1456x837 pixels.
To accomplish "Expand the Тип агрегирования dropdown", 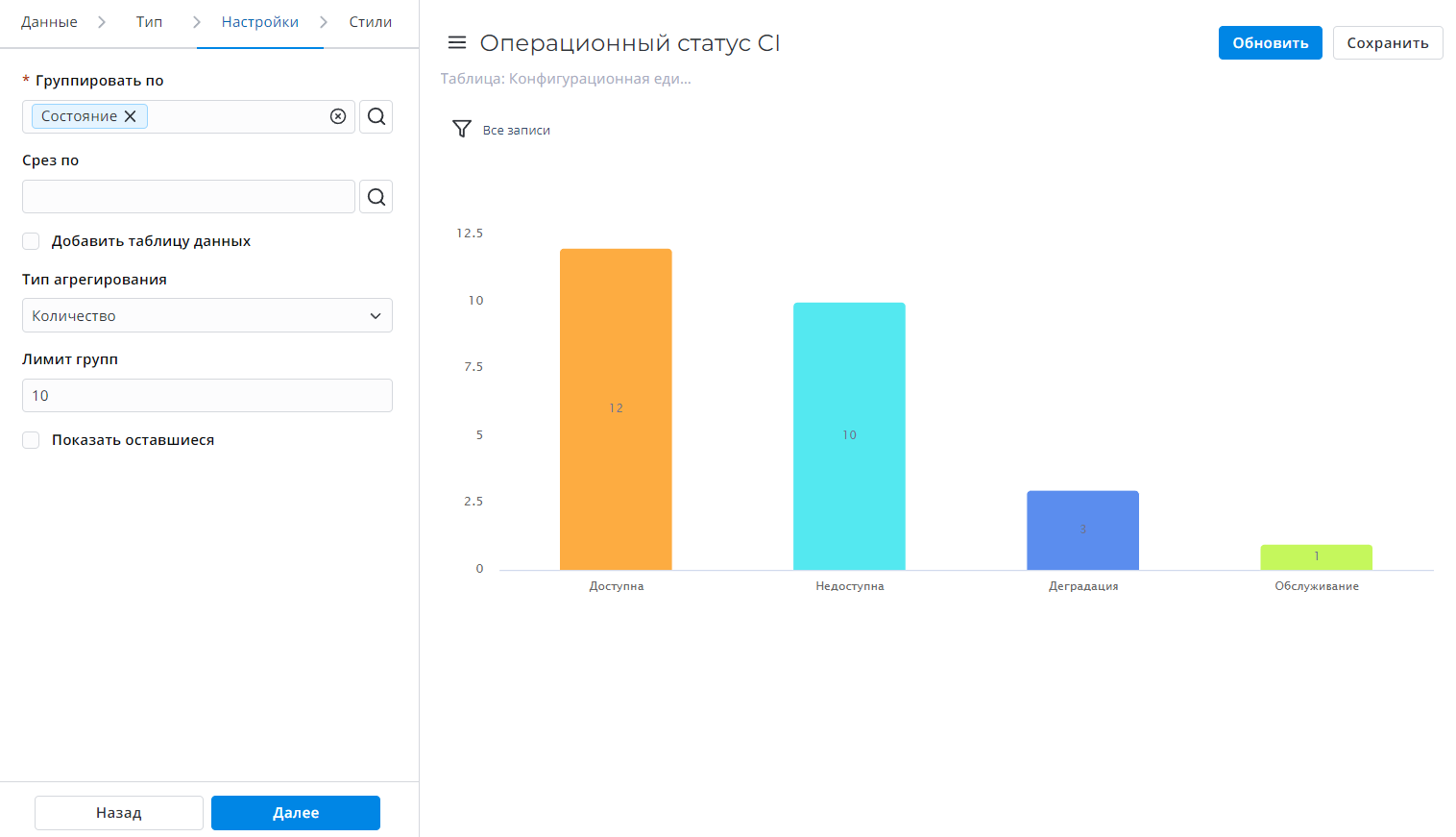I will click(x=206, y=315).
